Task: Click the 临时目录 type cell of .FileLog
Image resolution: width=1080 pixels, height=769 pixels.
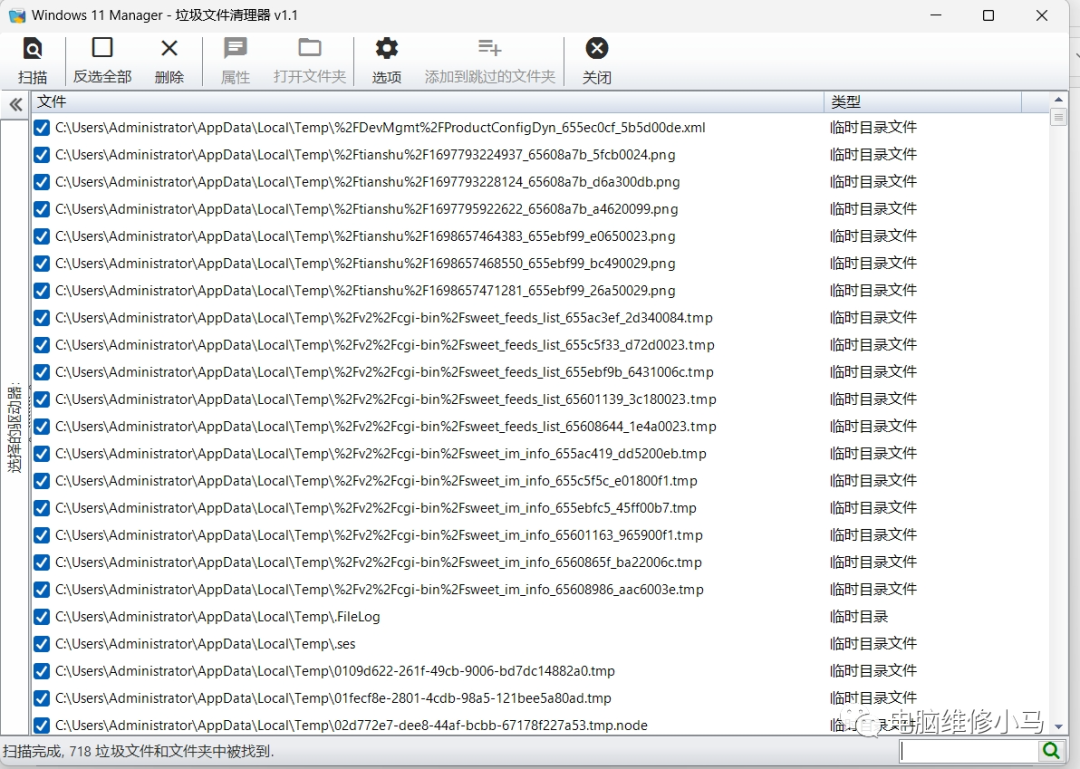Action: pyautogui.click(x=859, y=617)
